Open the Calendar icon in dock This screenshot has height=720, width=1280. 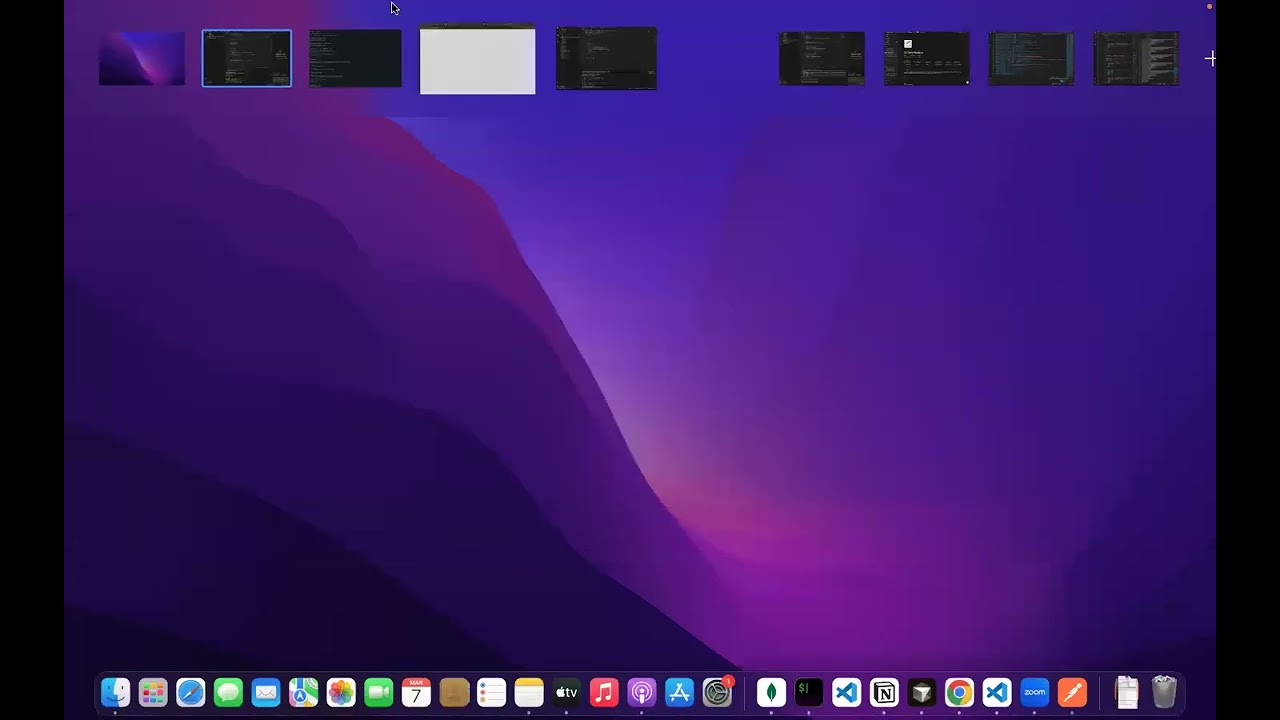416,692
